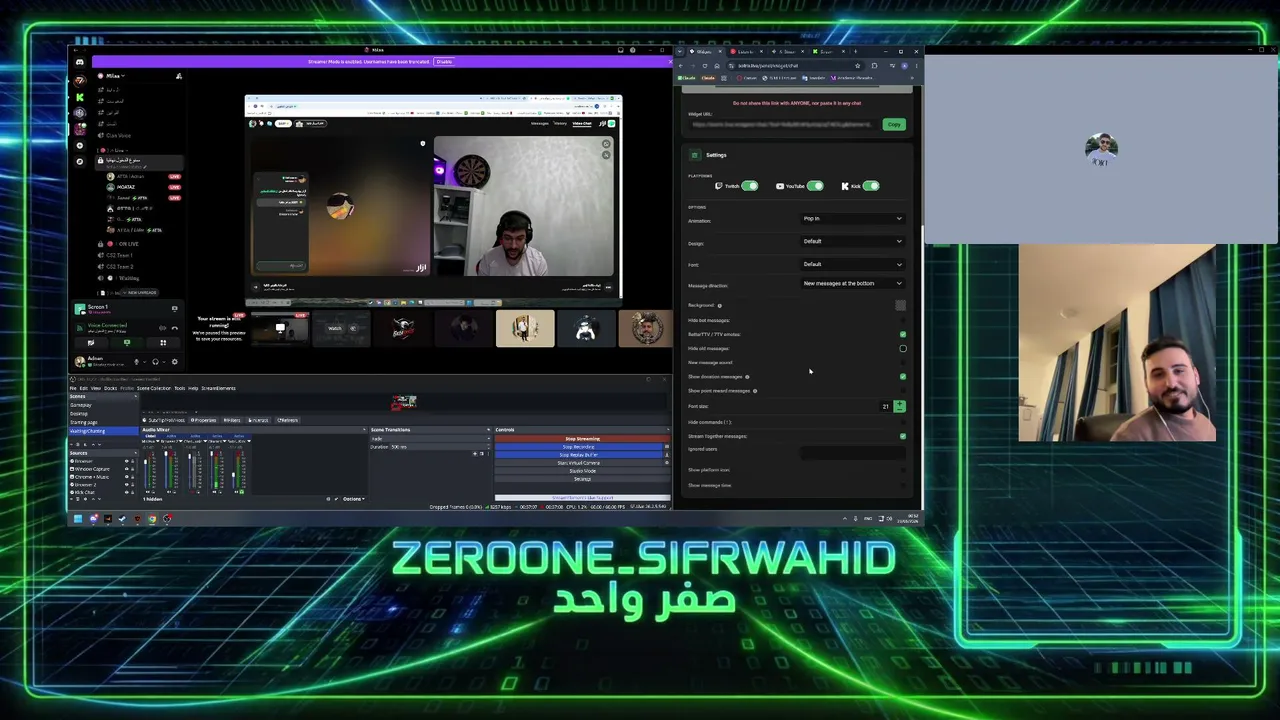Click stop streaming icon next to Screen 1

(x=175, y=309)
